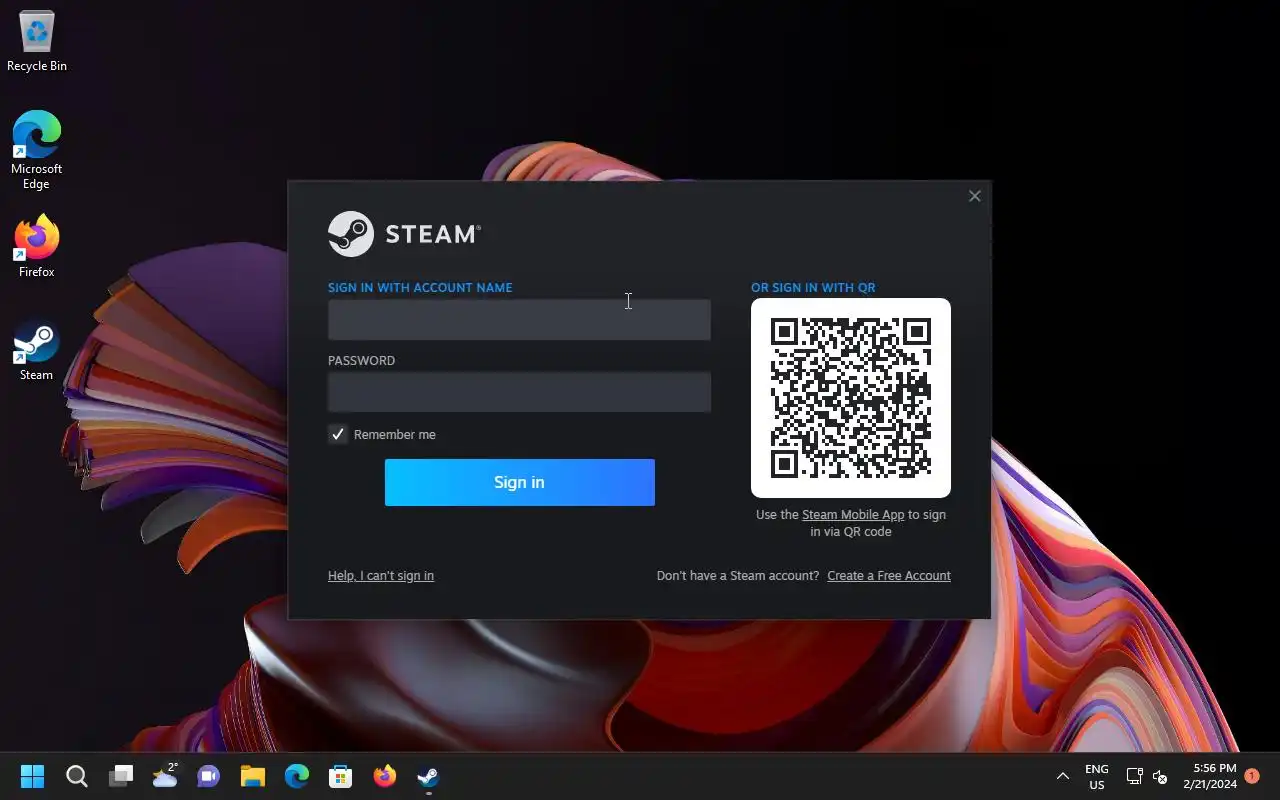The image size is (1280, 800).
Task: Open File Explorer from taskbar
Action: pyautogui.click(x=253, y=776)
